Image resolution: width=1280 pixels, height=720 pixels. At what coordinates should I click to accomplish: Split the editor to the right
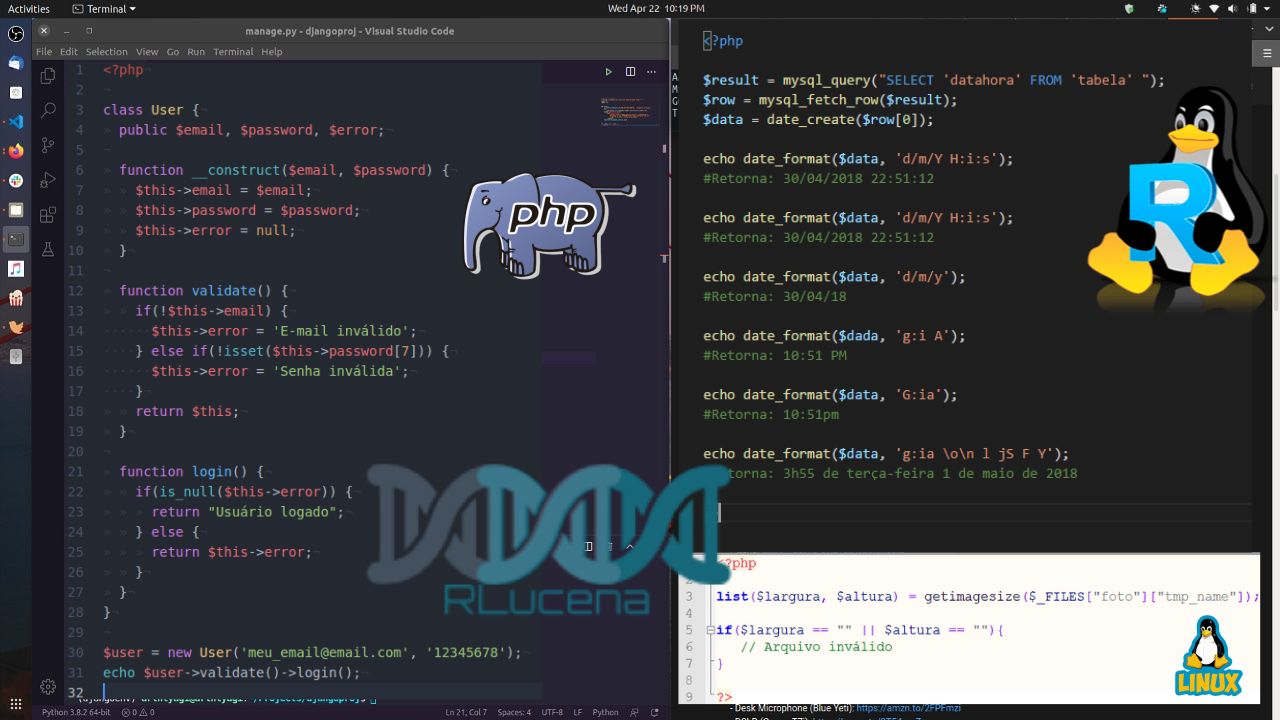[630, 72]
